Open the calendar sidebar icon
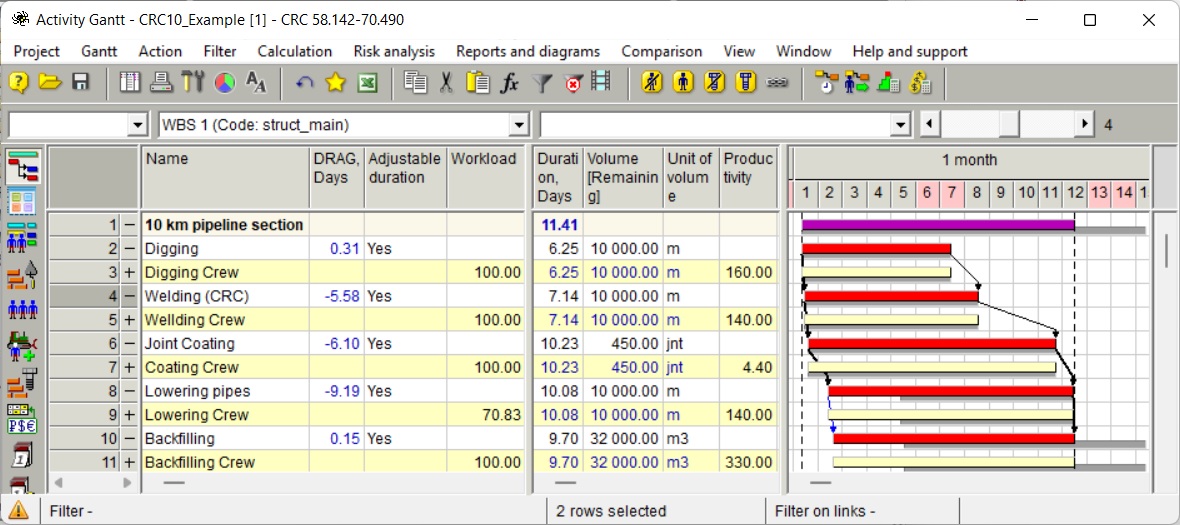 (x=22, y=457)
